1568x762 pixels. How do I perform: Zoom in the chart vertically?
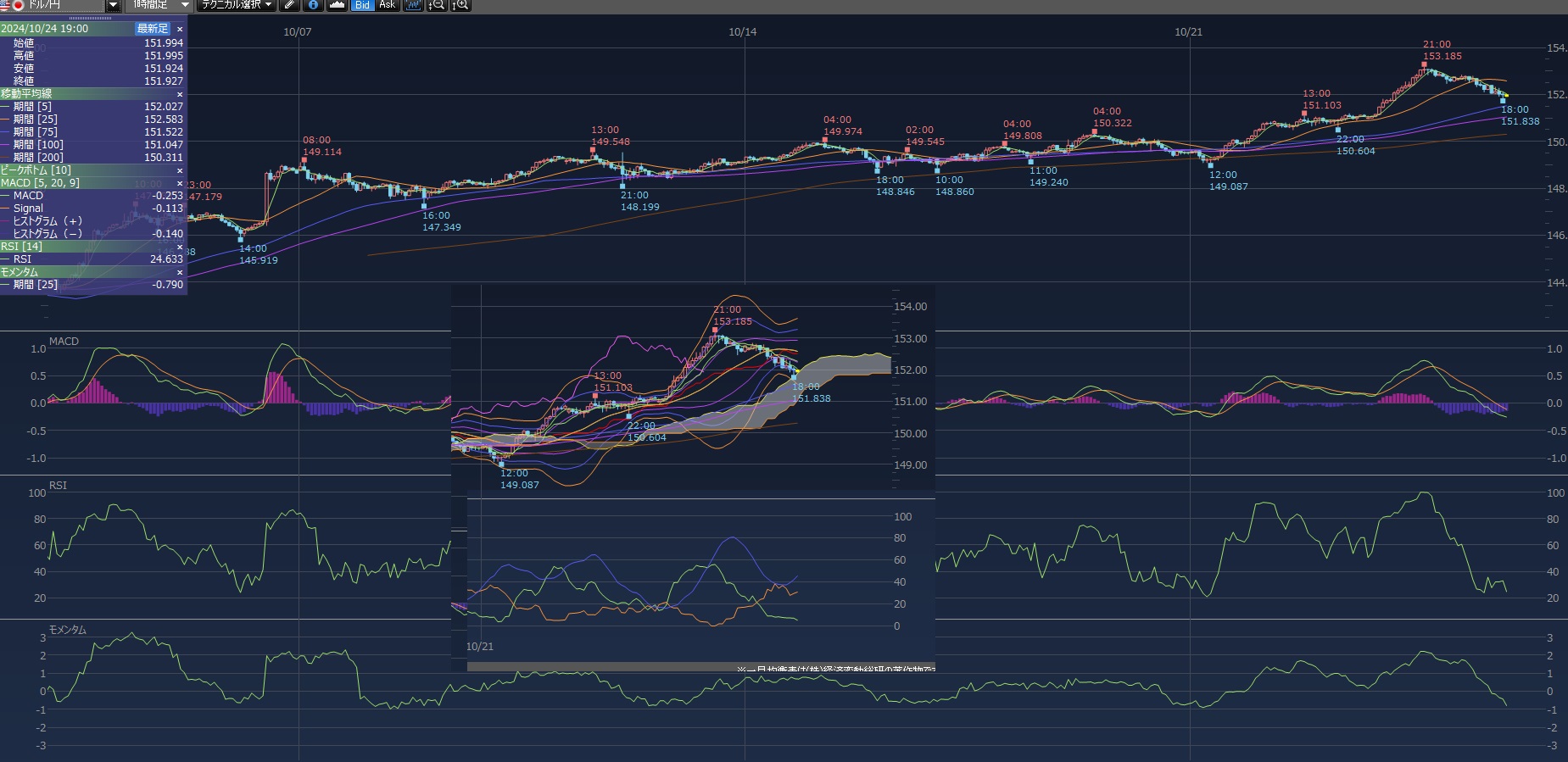(460, 5)
